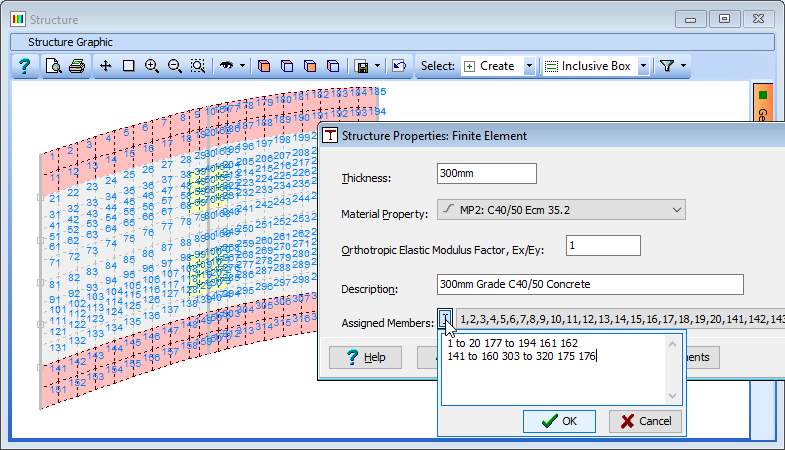785x450 pixels.
Task: Open the help question mark tool
Action: (x=25, y=66)
